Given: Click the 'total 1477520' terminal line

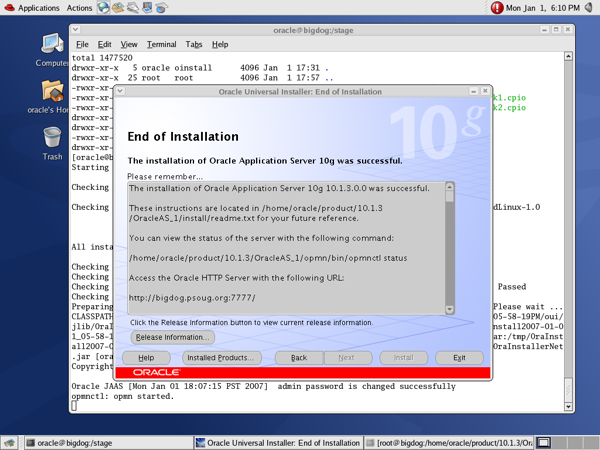Looking at the screenshot, I should click(102, 58).
